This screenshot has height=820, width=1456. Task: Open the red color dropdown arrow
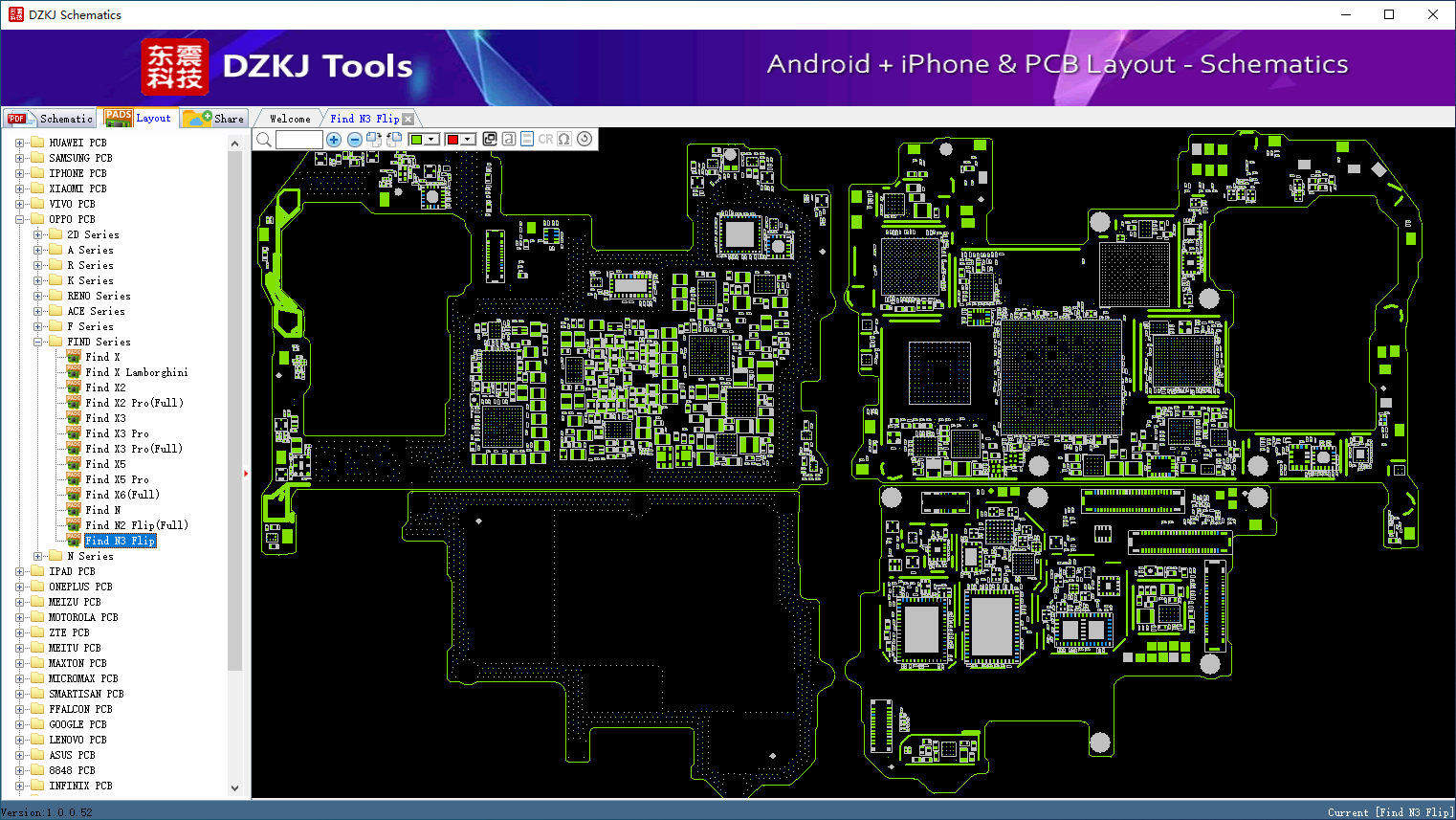468,140
